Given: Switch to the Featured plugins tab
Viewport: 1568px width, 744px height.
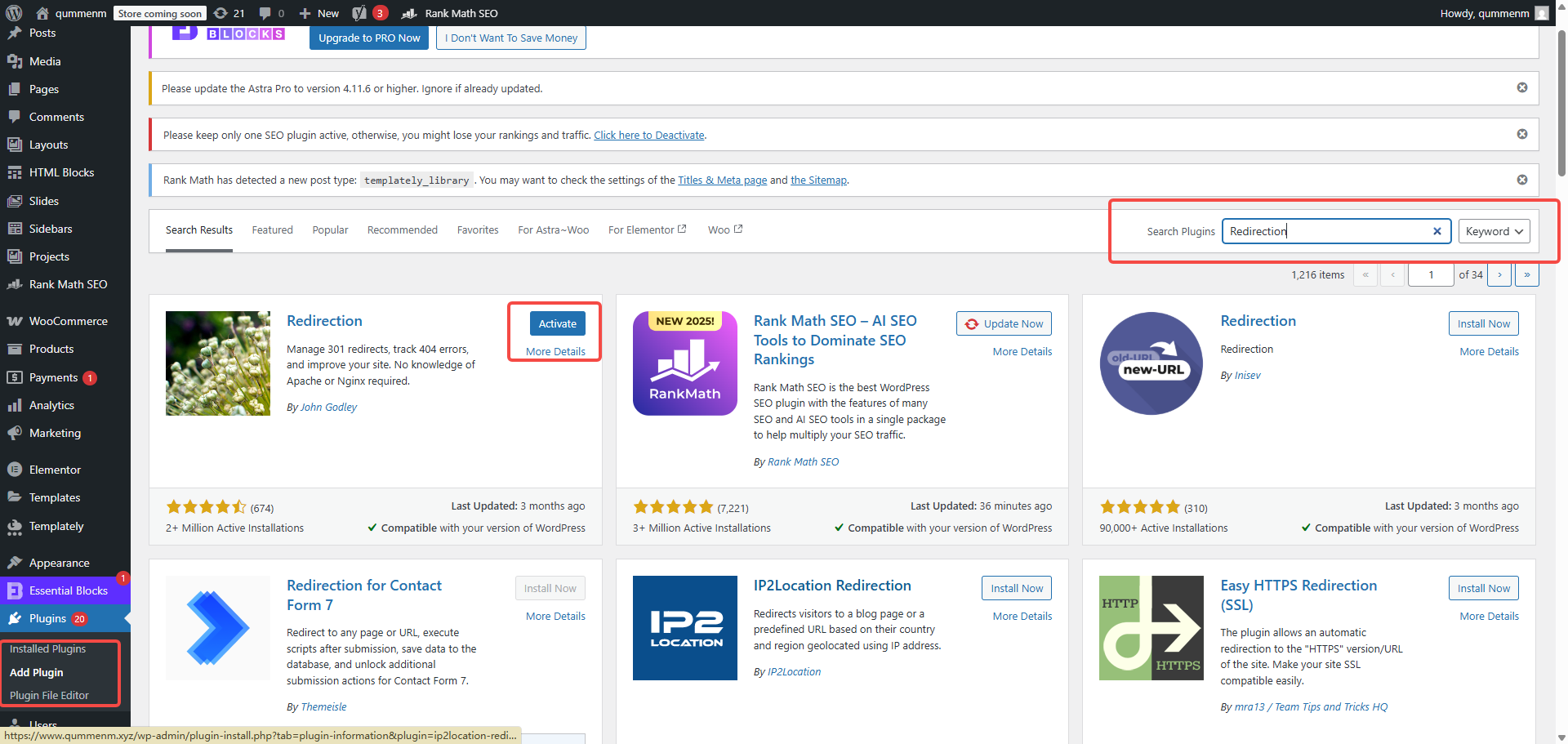Looking at the screenshot, I should click(272, 230).
